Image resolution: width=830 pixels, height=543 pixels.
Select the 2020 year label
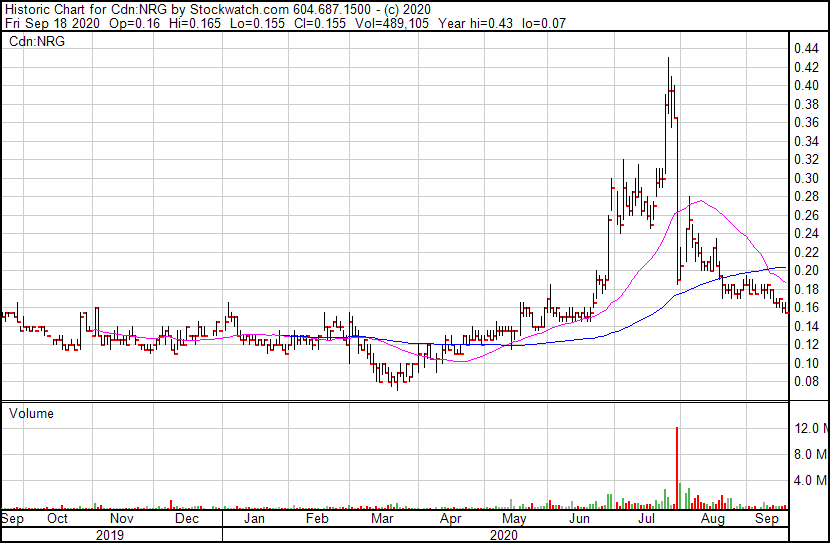click(503, 535)
